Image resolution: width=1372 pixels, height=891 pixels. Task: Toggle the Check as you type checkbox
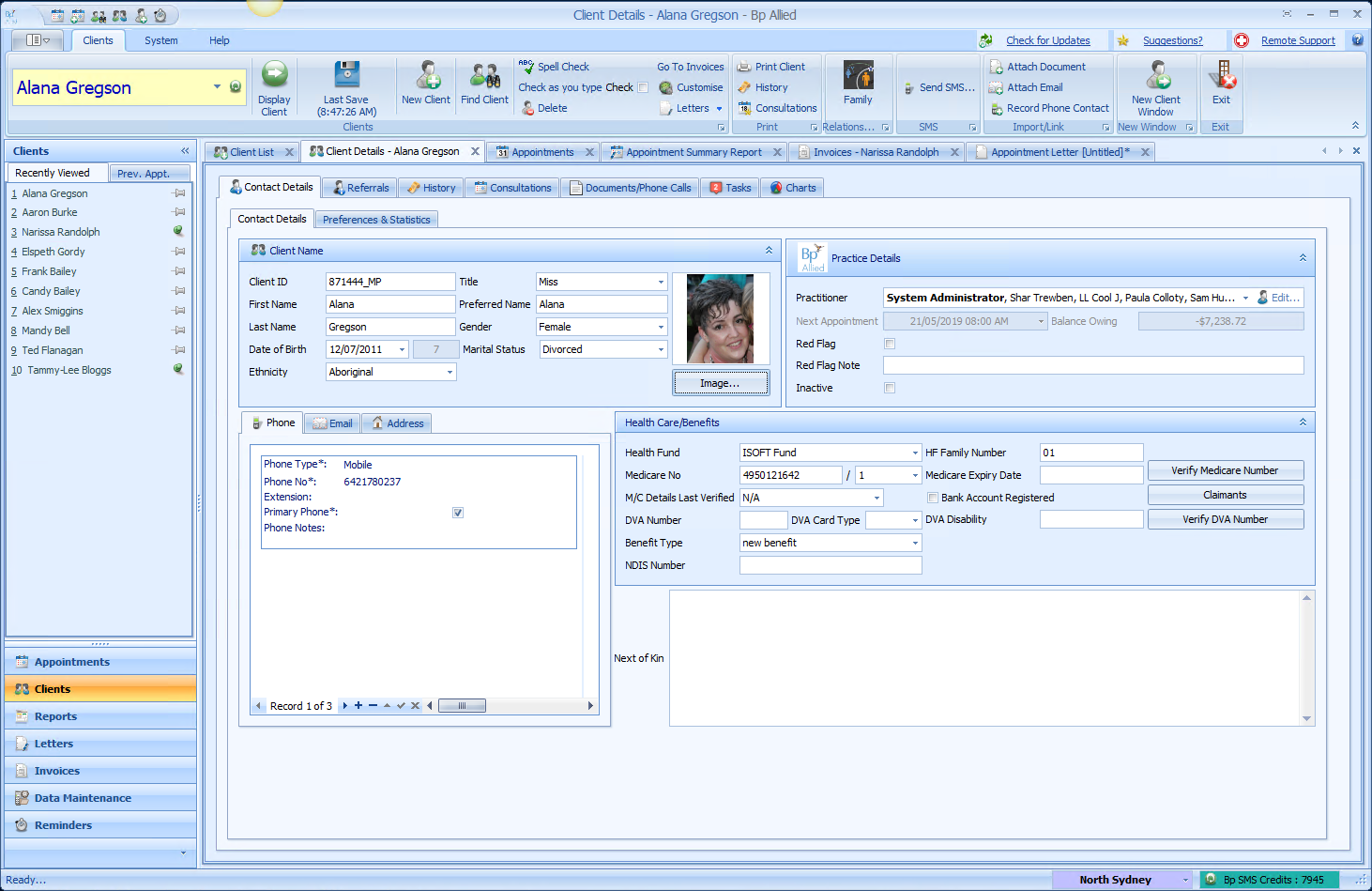tap(643, 87)
